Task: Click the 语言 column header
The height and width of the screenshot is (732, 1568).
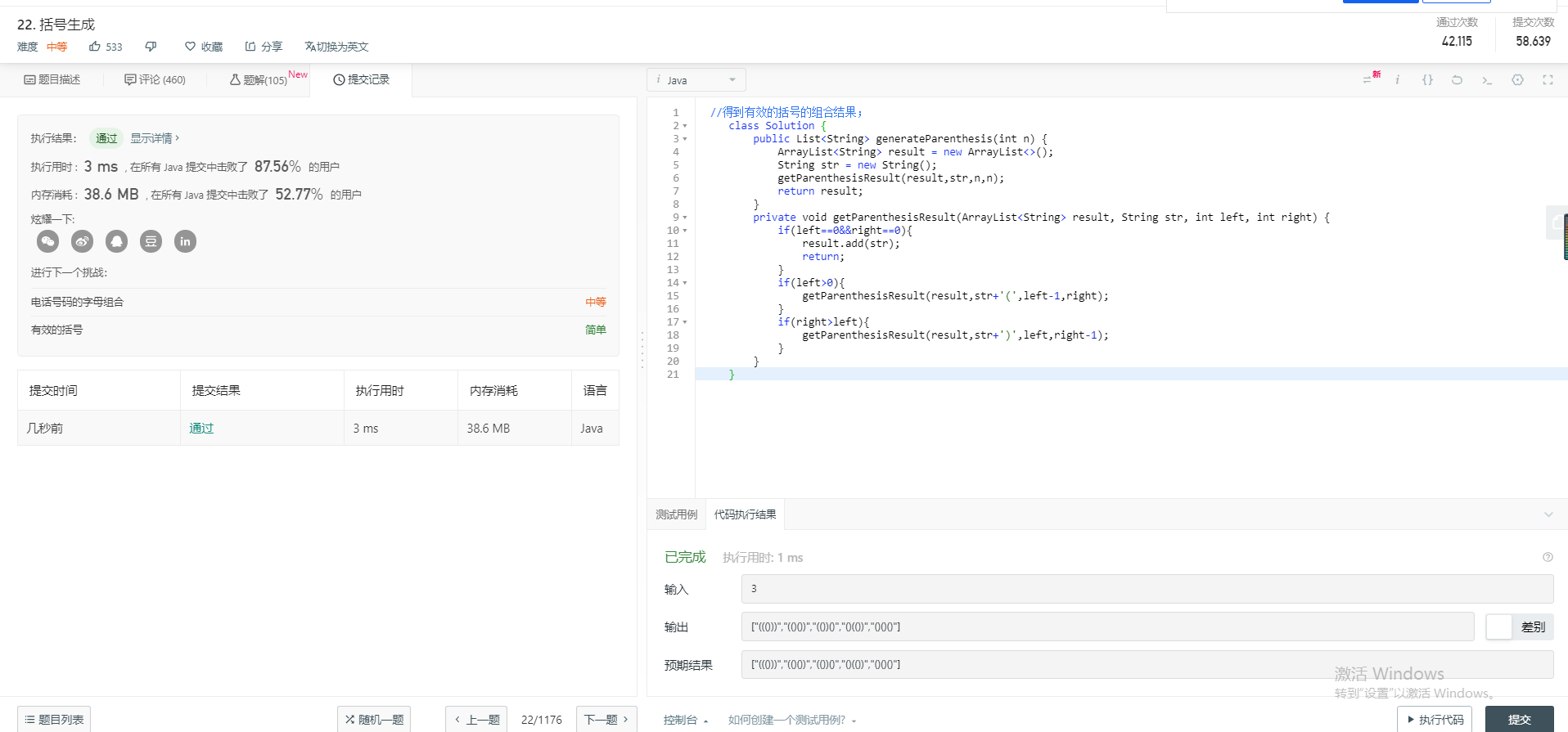Action: [595, 390]
